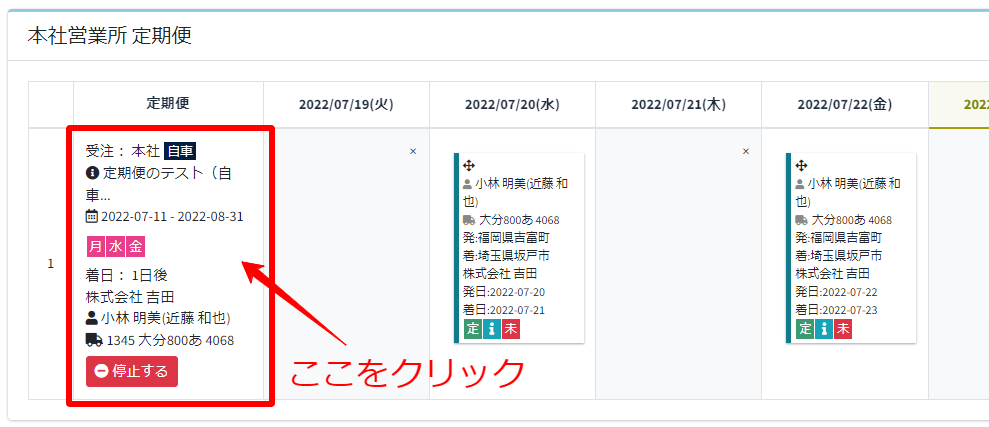Click the info icon beside 定期便のテスト
This screenshot has height=427, width=989.
[x=92, y=173]
